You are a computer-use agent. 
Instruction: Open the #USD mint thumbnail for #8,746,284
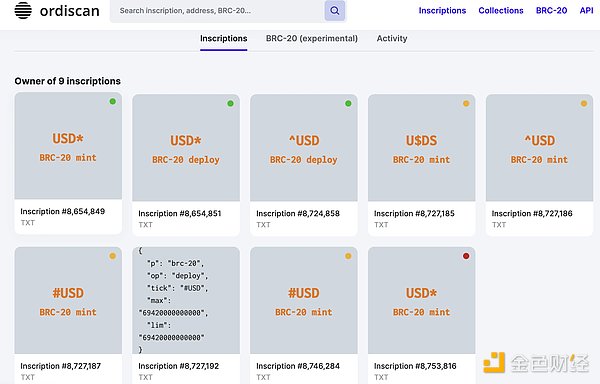click(304, 300)
